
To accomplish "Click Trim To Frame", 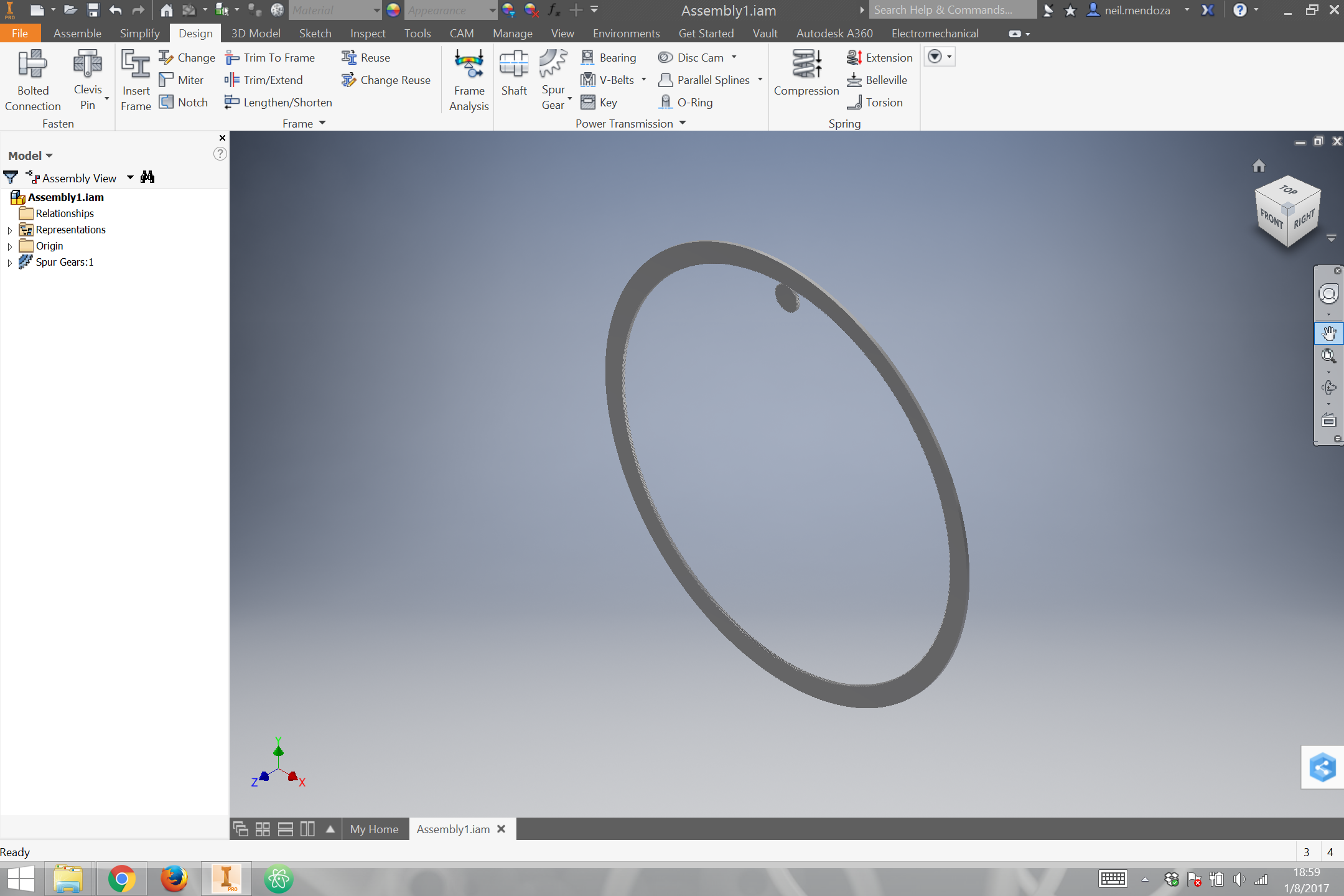I will point(270,57).
